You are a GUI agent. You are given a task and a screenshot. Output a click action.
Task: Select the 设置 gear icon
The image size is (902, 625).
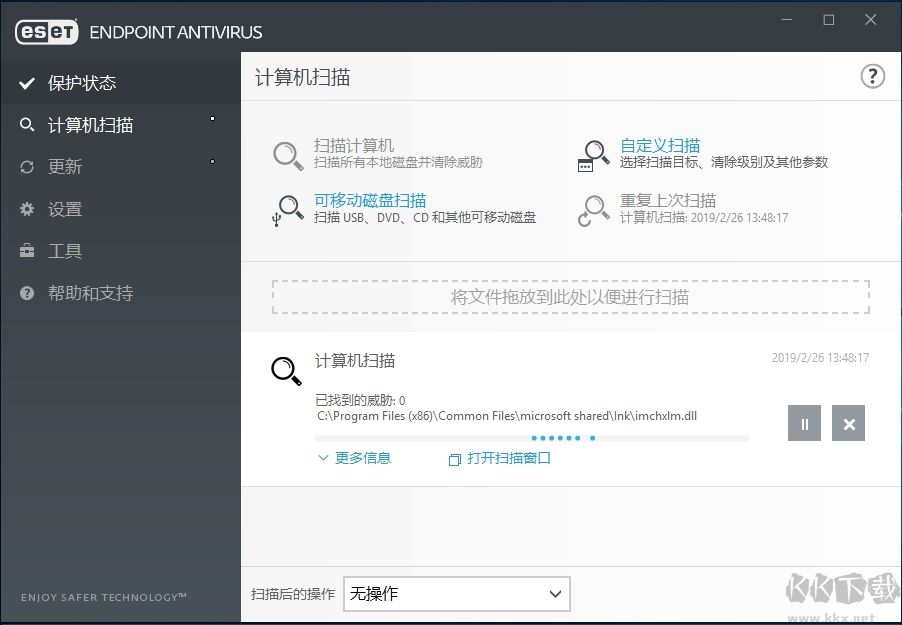[x=27, y=209]
